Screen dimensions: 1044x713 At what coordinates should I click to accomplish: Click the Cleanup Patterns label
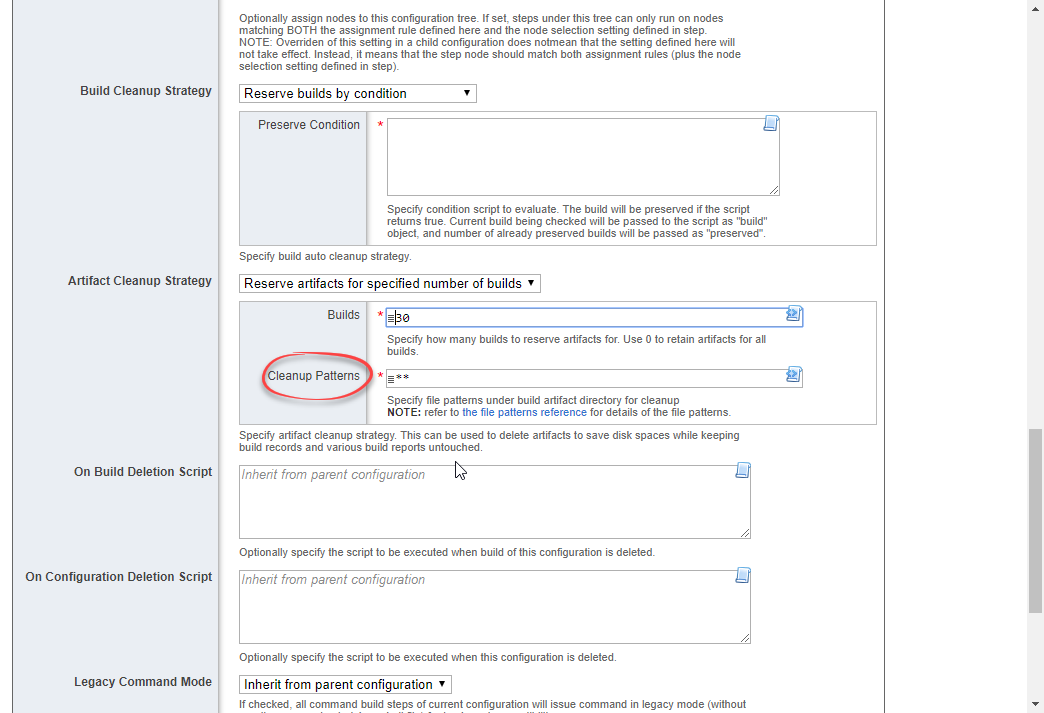[314, 375]
